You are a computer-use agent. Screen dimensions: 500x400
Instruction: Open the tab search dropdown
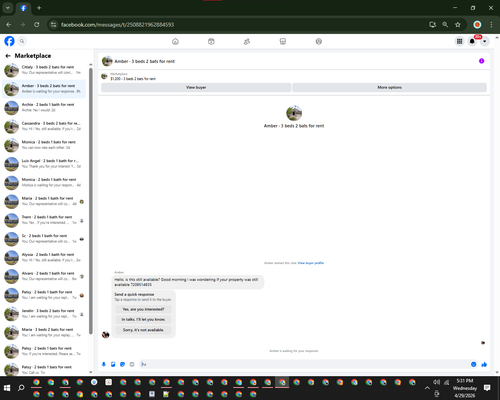7,8
